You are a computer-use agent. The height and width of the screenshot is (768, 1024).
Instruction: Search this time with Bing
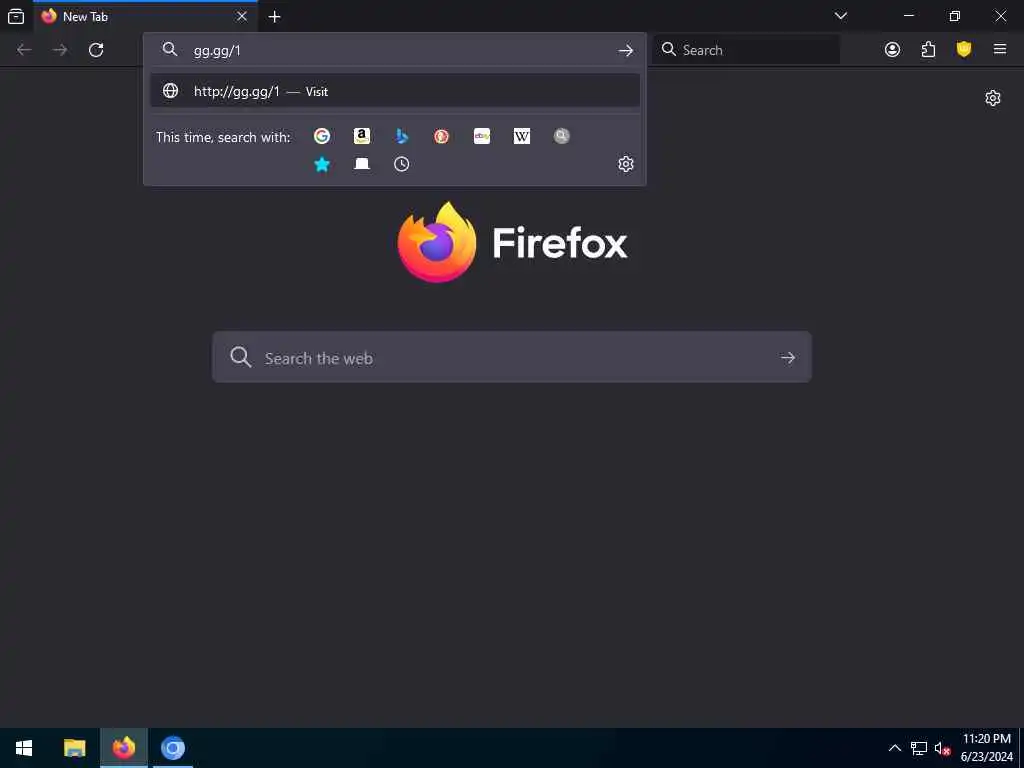coord(402,136)
